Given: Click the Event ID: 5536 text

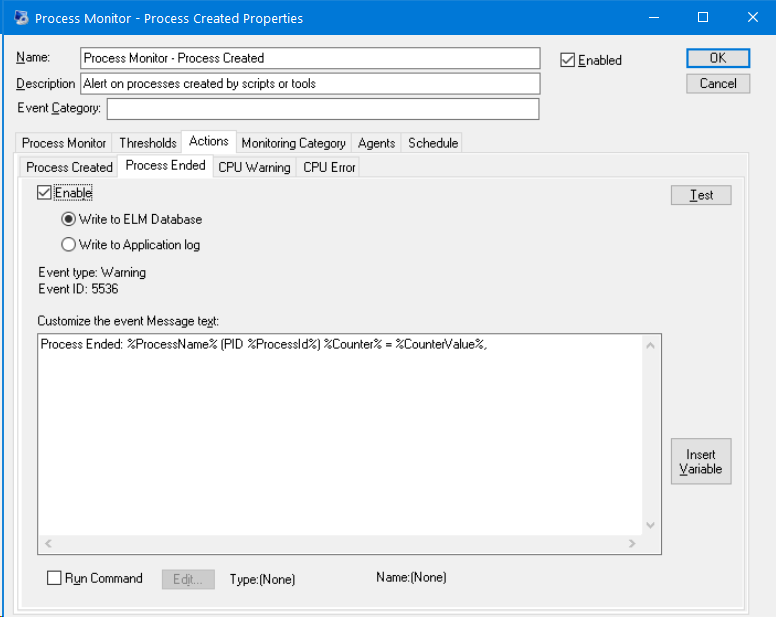Looking at the screenshot, I should pos(78,289).
